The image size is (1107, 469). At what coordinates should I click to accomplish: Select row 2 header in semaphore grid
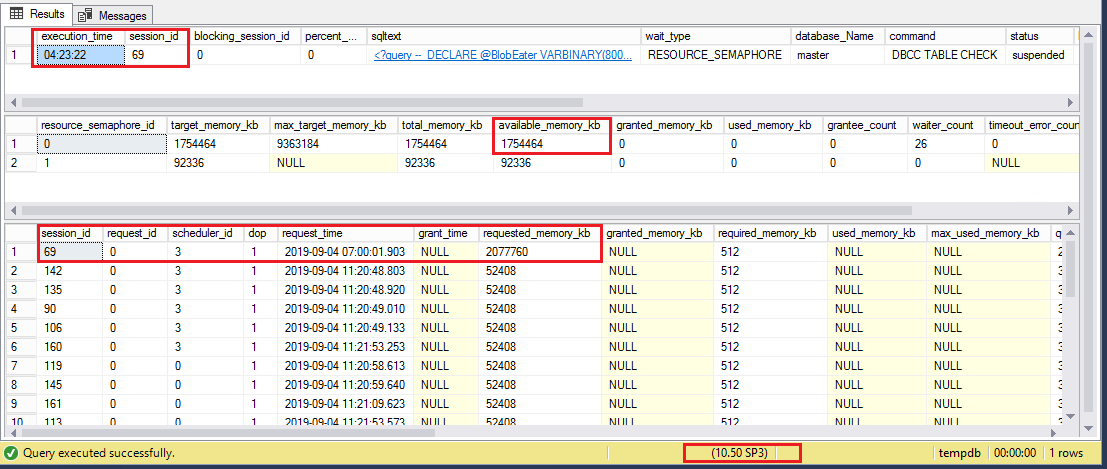tap(21, 162)
